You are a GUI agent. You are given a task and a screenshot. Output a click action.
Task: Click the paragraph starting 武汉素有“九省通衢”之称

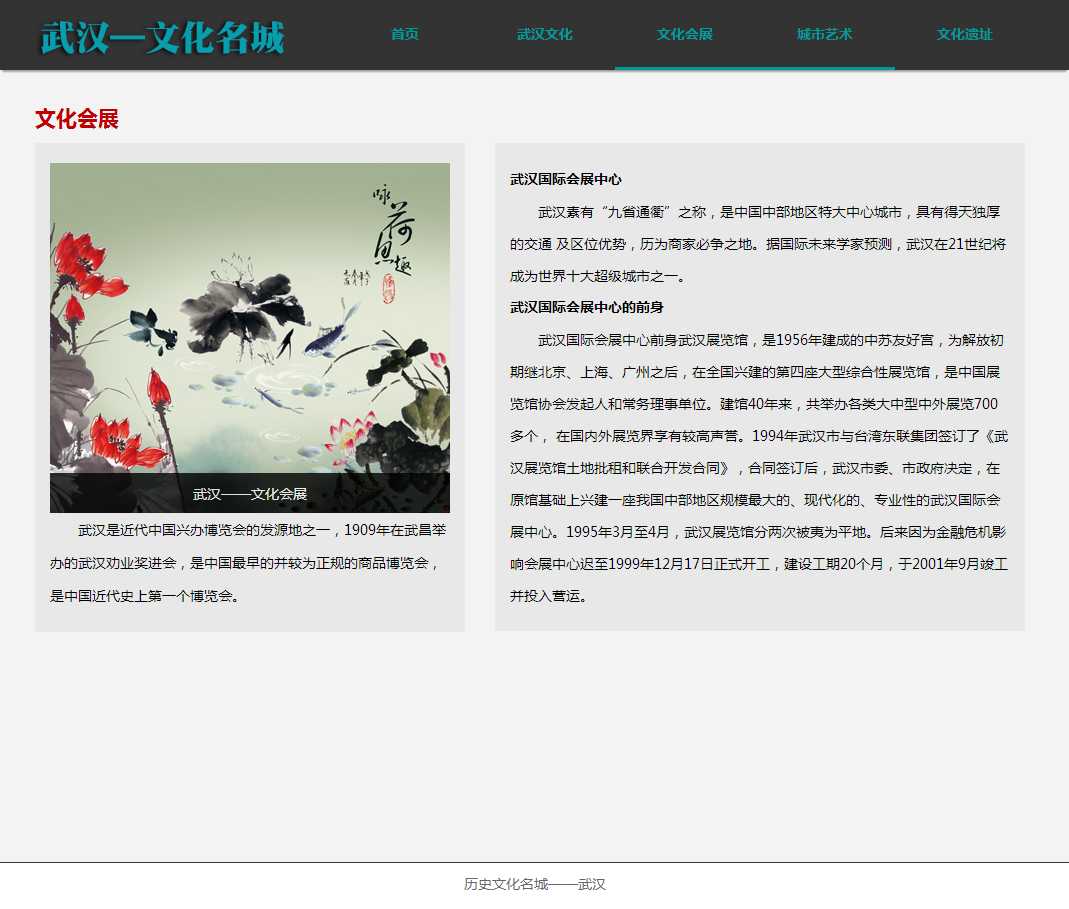click(x=758, y=244)
